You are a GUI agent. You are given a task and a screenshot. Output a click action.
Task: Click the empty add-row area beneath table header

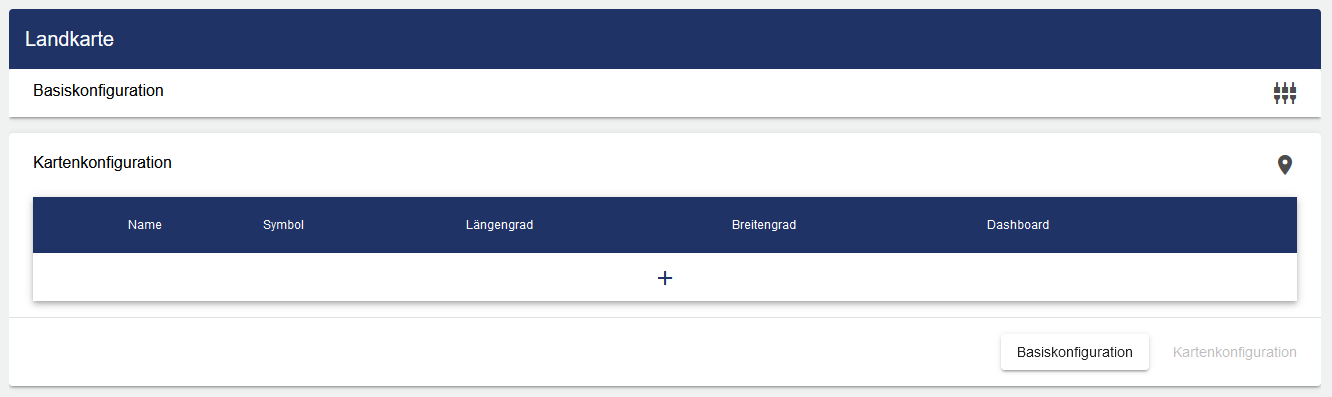pyautogui.click(x=665, y=277)
